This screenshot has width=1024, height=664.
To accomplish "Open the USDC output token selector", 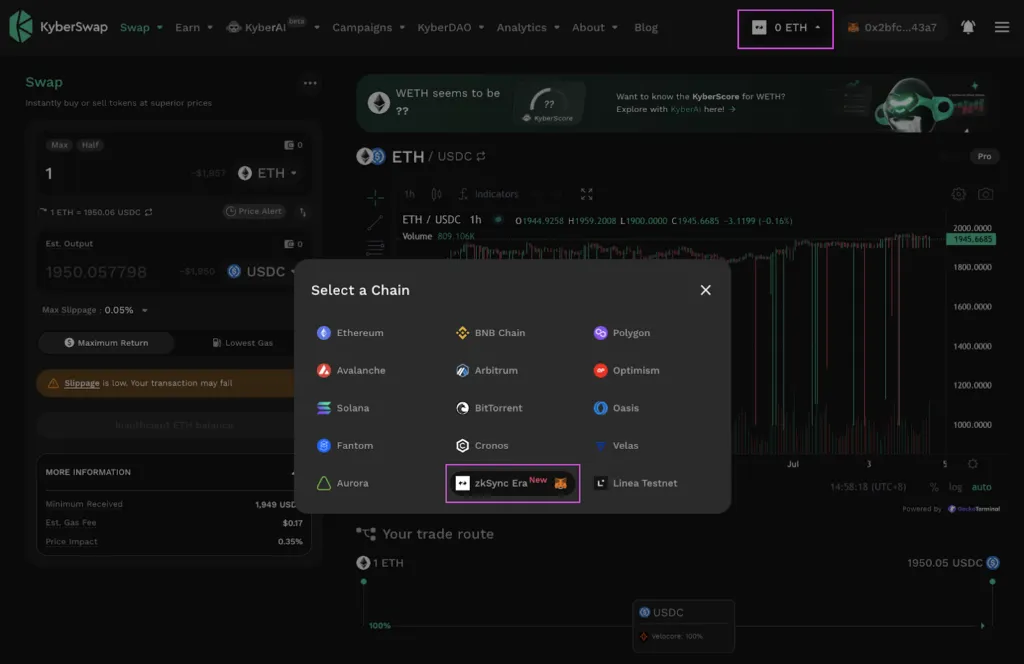I will pos(261,272).
